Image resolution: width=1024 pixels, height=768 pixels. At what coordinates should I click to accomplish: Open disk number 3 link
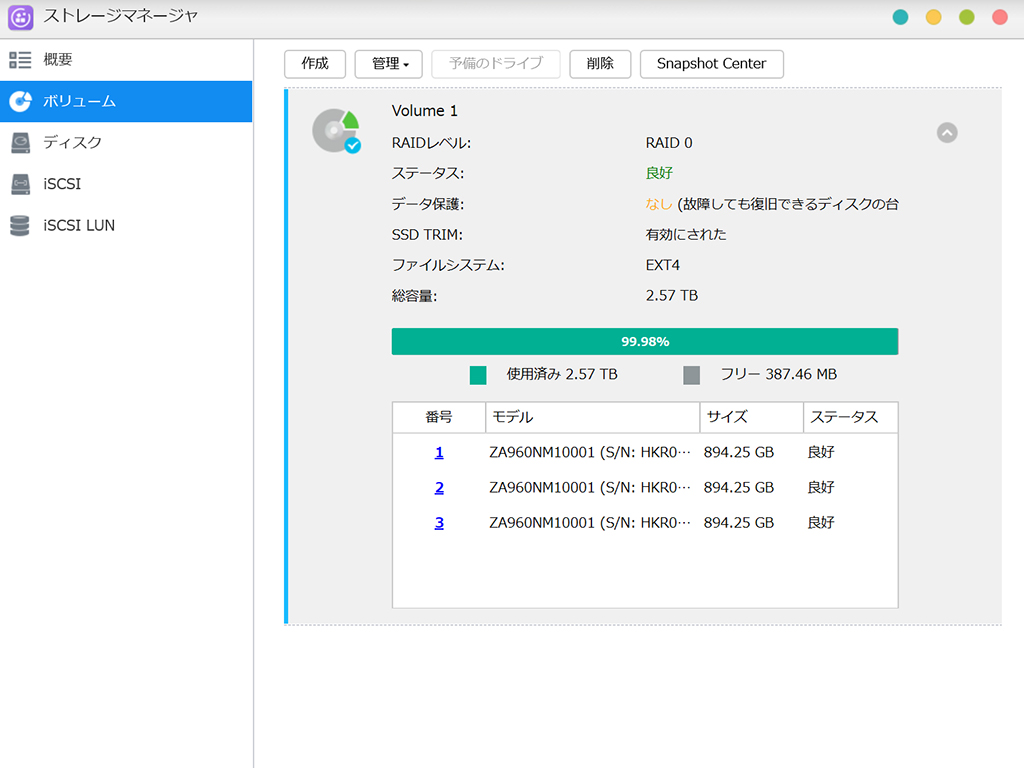[439, 522]
